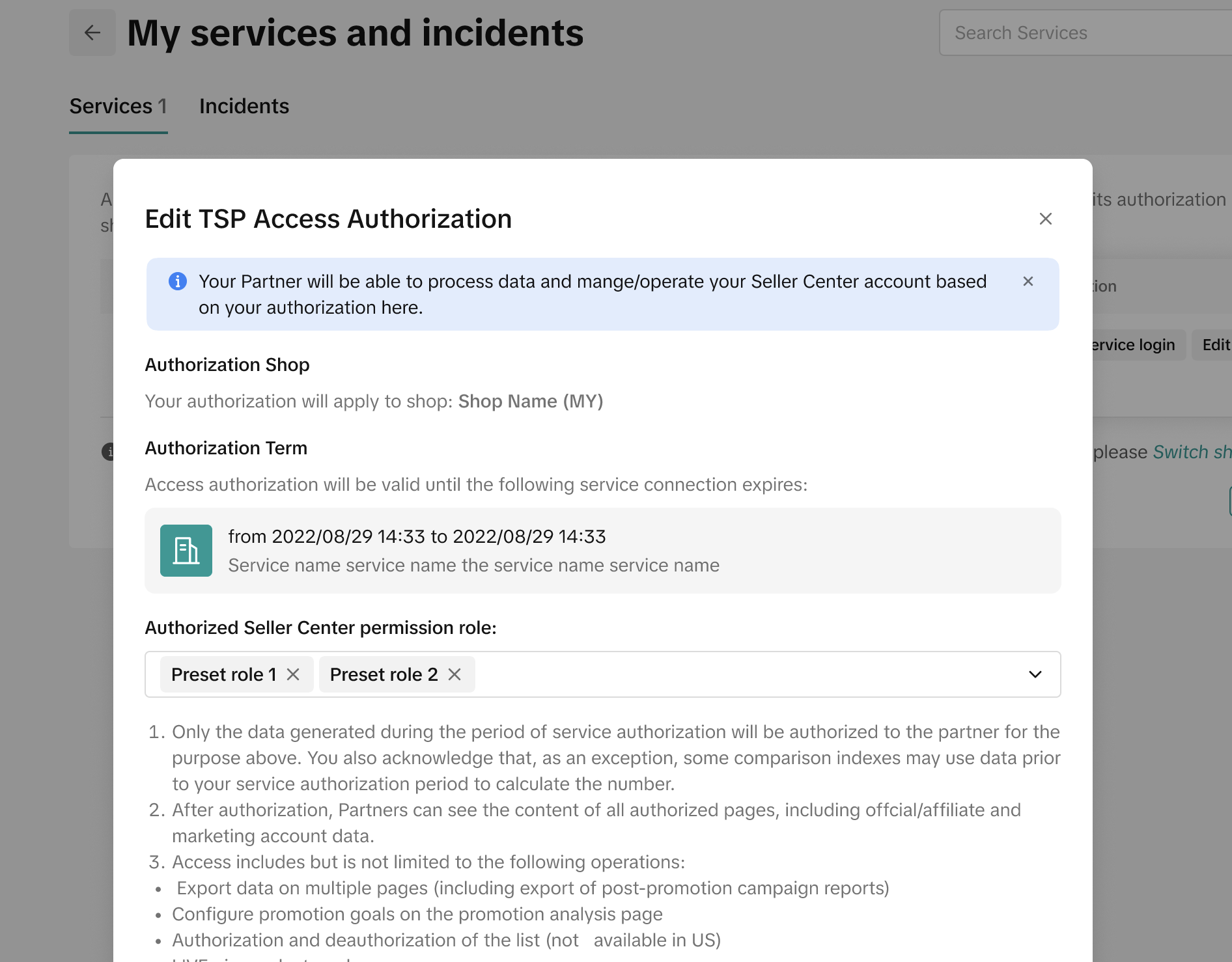Close the Edit TSP Access Authorization dialog
Screen dimensions: 1232x962
(1045, 219)
